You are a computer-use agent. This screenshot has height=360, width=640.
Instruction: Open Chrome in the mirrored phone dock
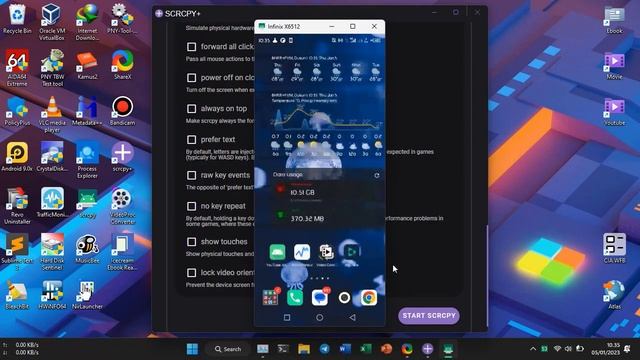(368, 298)
